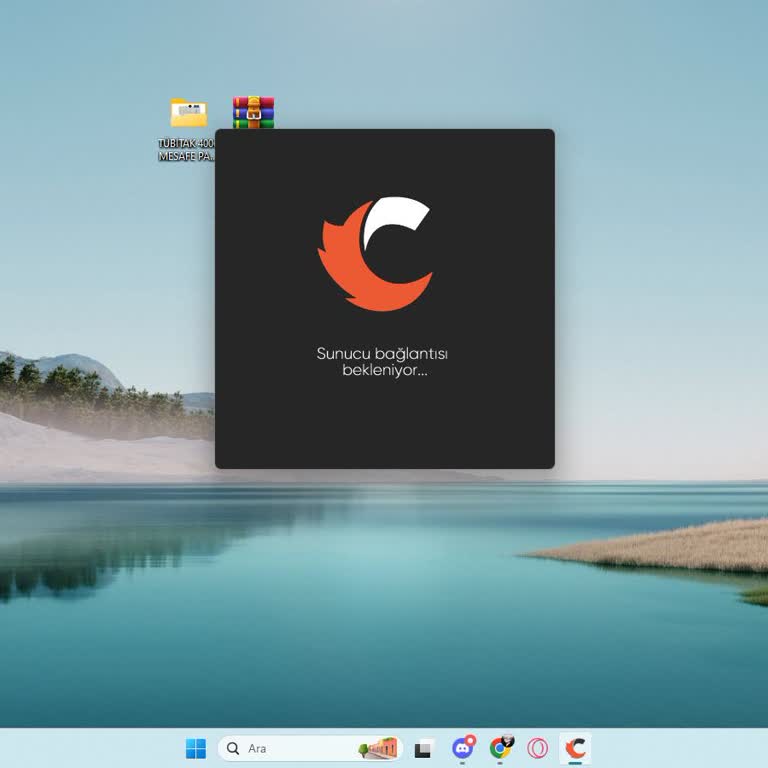
Task: Open Discord from the taskbar
Action: click(x=462, y=748)
